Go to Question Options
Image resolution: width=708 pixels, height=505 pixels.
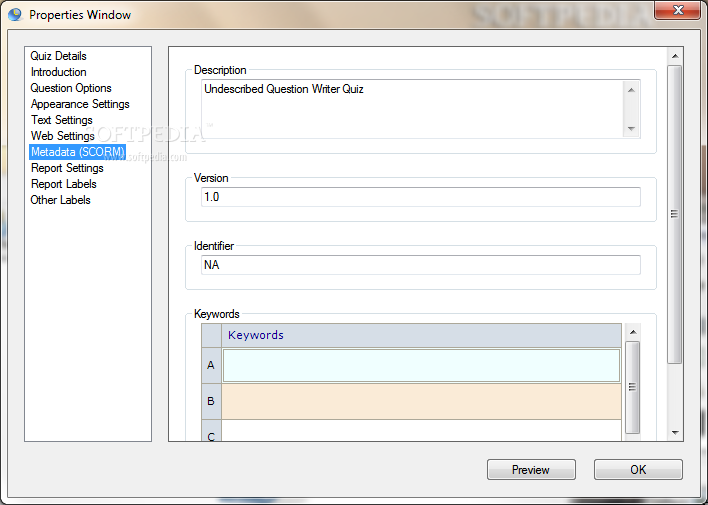tap(71, 88)
